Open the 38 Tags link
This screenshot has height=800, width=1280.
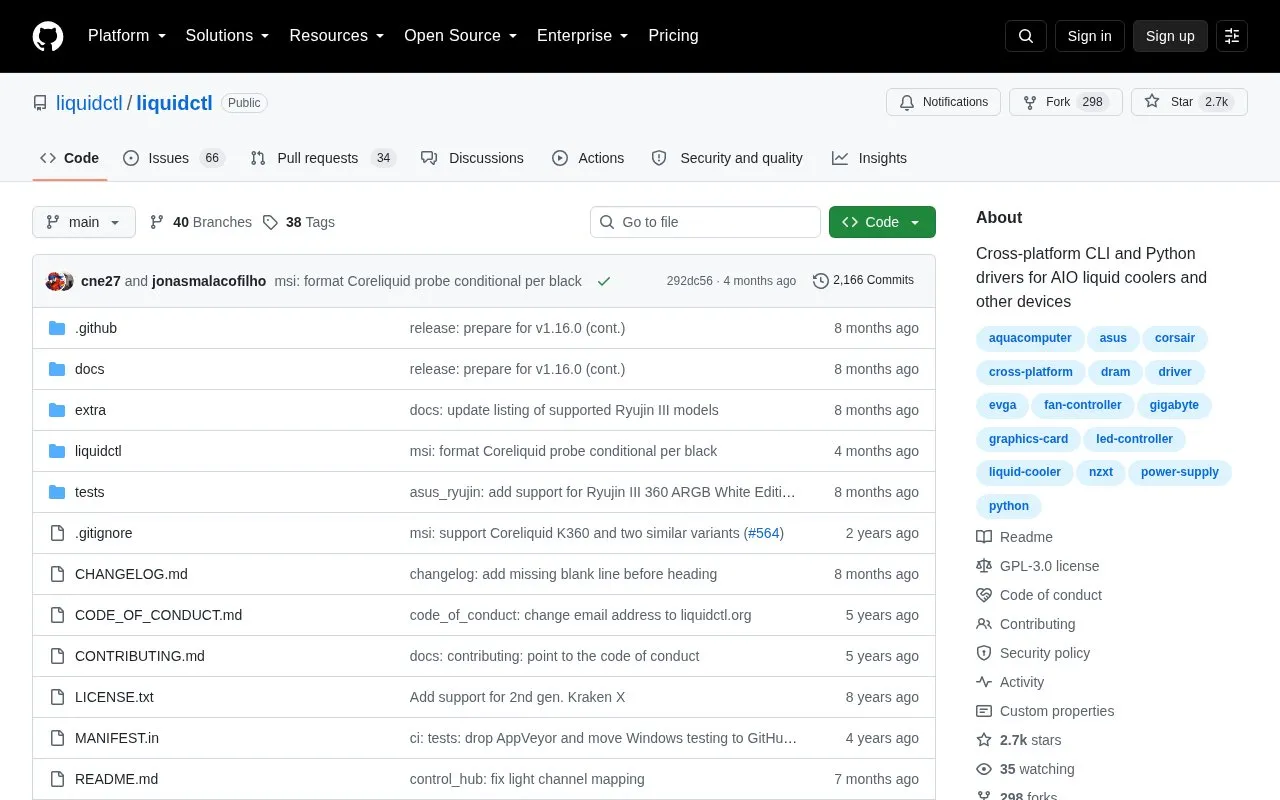click(x=299, y=222)
